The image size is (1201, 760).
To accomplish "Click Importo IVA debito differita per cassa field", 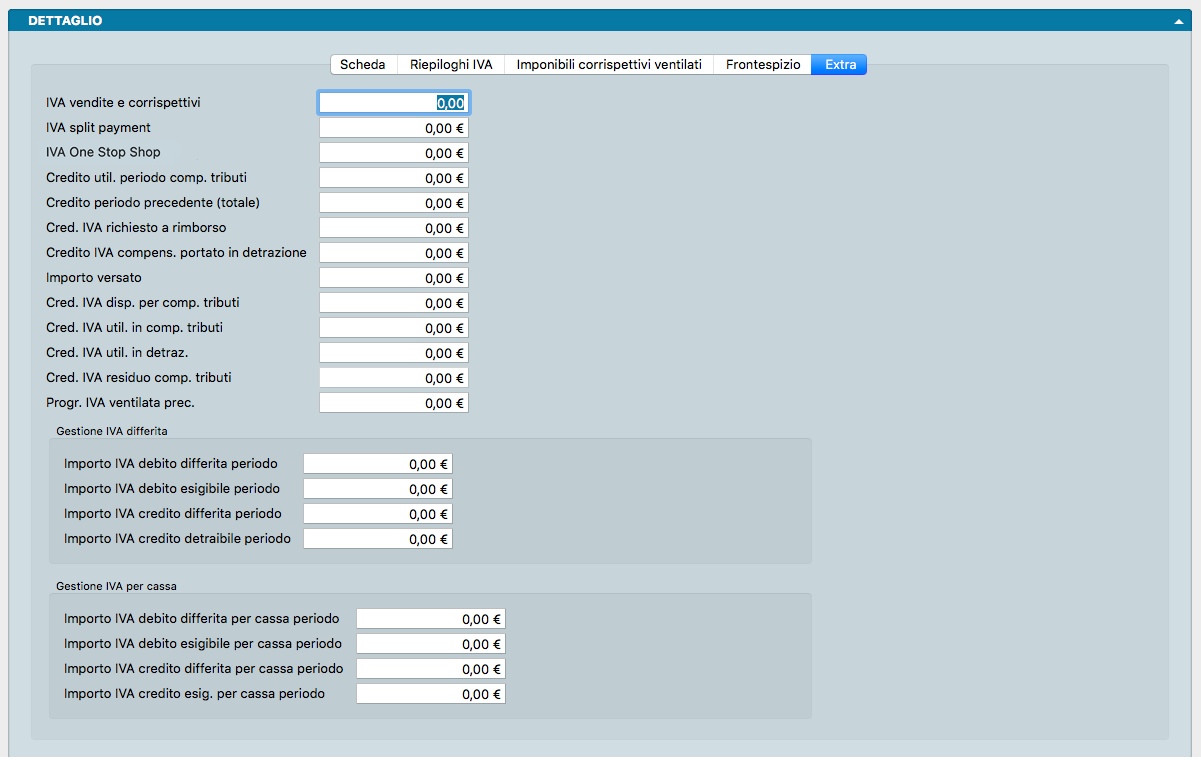I will (430, 619).
